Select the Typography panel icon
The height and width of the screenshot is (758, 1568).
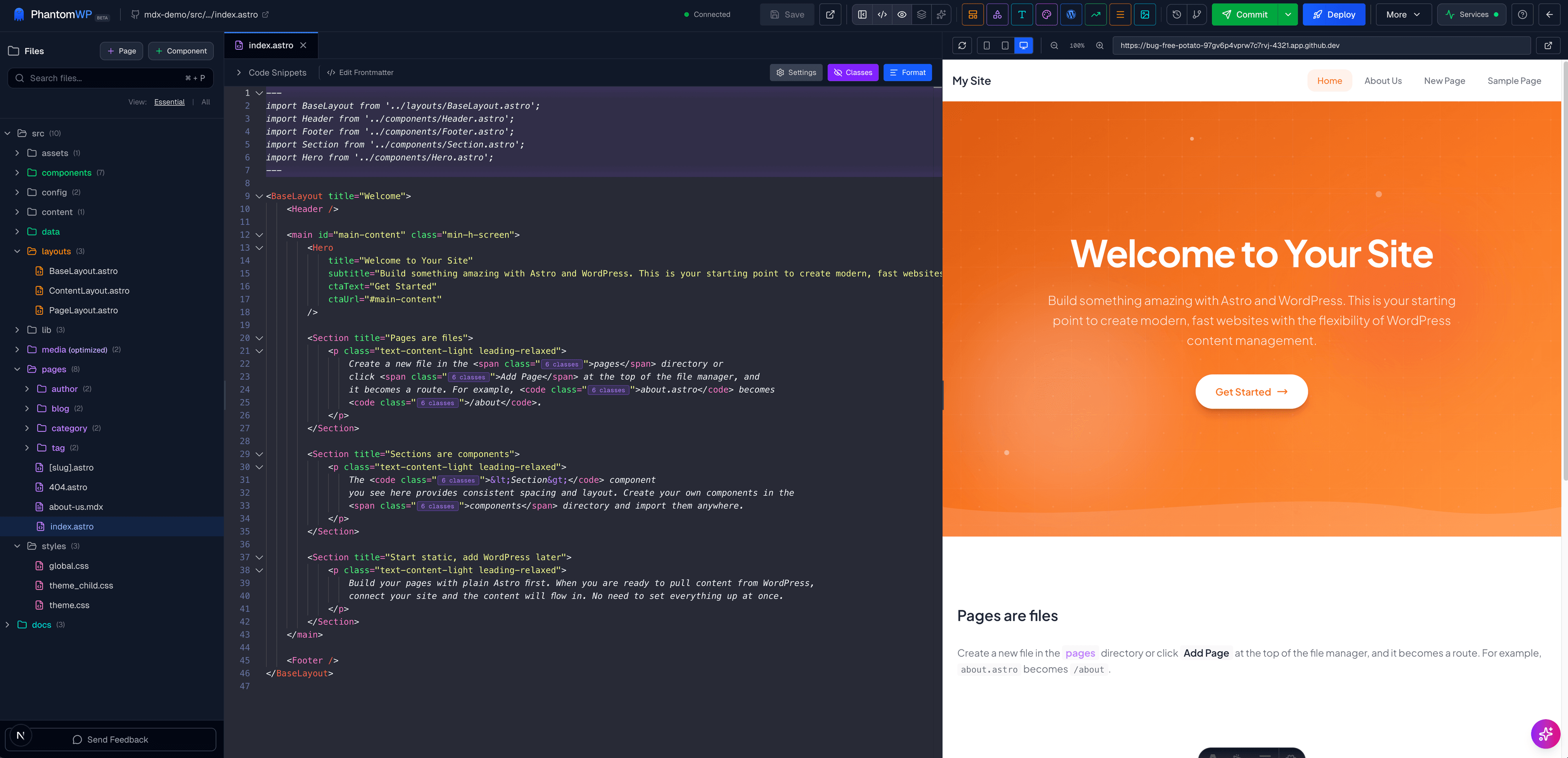1022,14
